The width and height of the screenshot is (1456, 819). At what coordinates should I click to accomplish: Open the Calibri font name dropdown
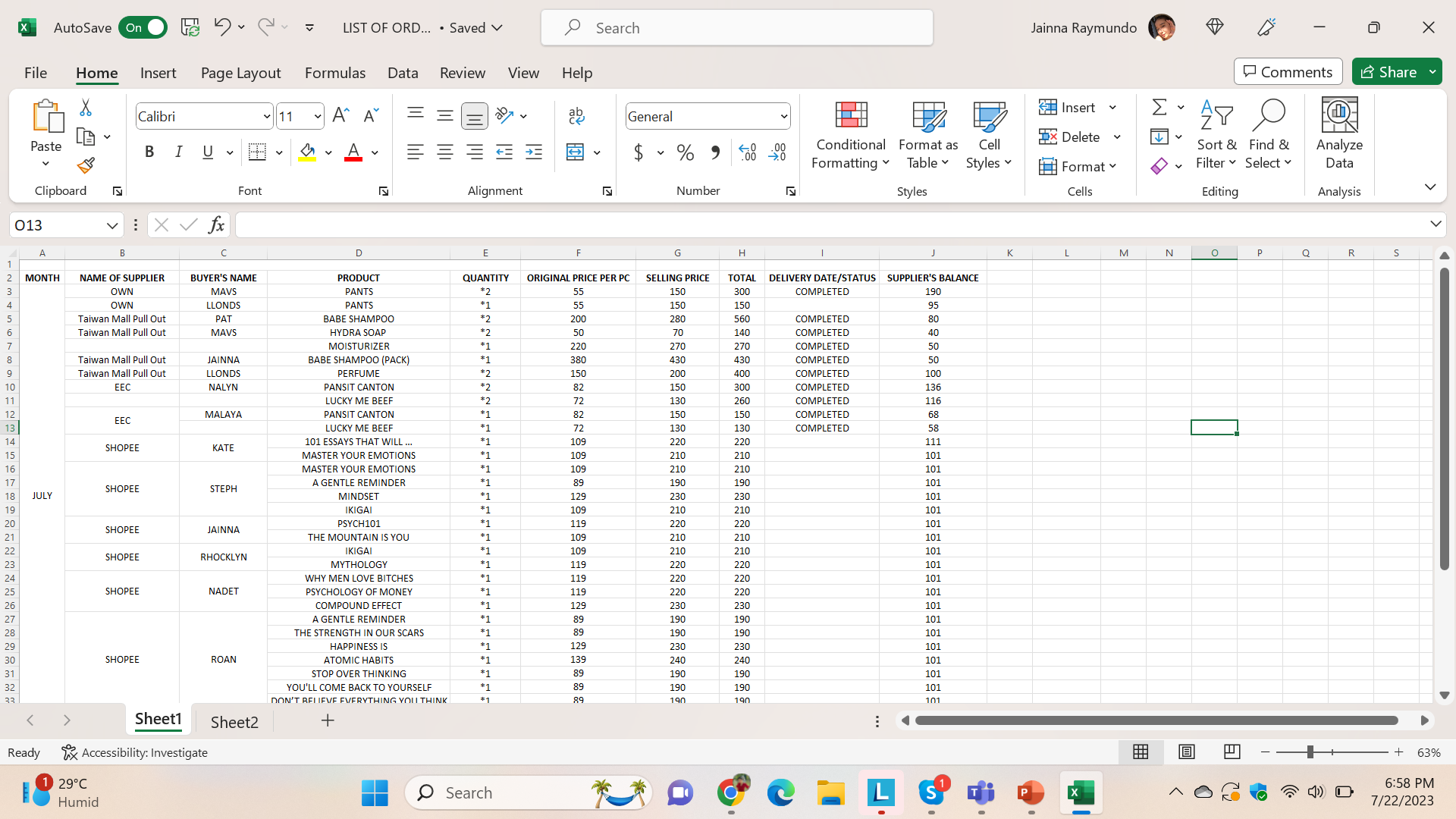click(x=266, y=116)
